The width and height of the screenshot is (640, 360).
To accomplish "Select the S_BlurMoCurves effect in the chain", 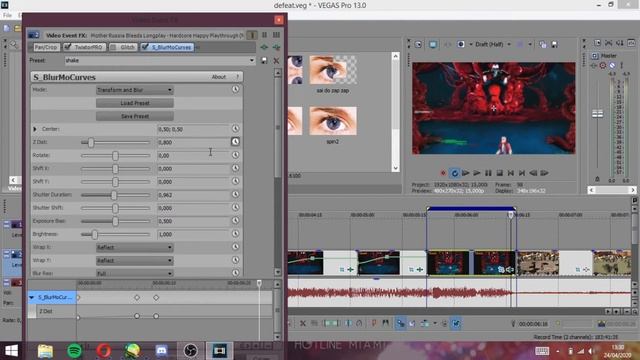I will point(171,47).
